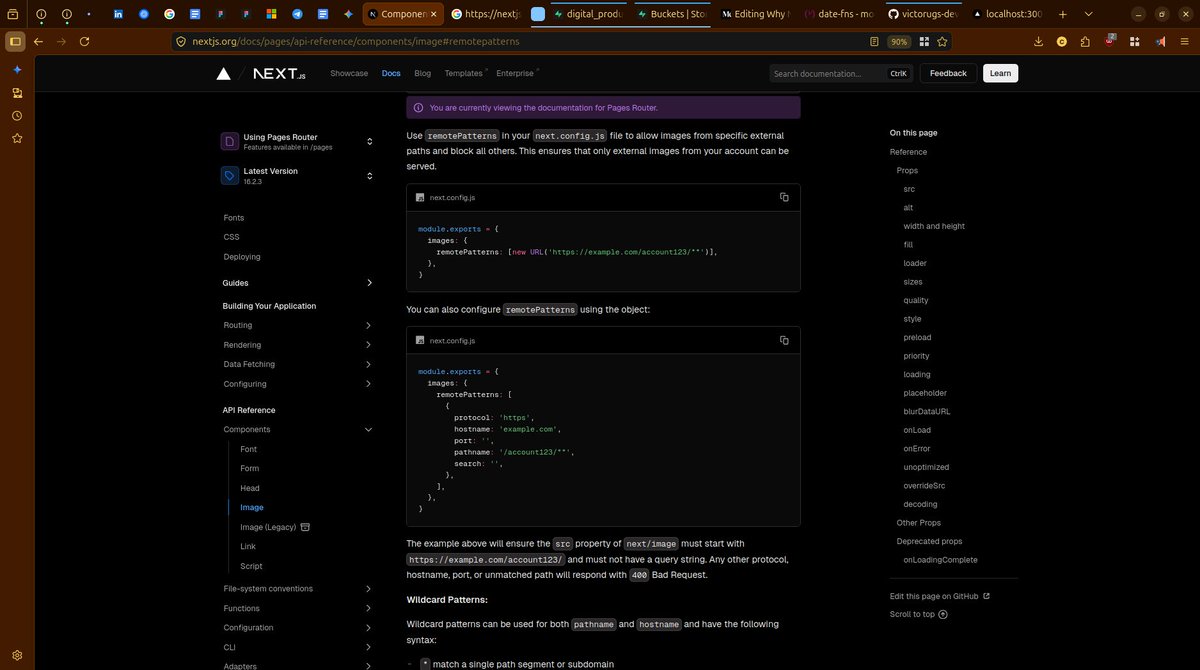This screenshot has height=670, width=1200.
Task: Switch to the Buckets | Storage tab
Action: [x=674, y=15]
